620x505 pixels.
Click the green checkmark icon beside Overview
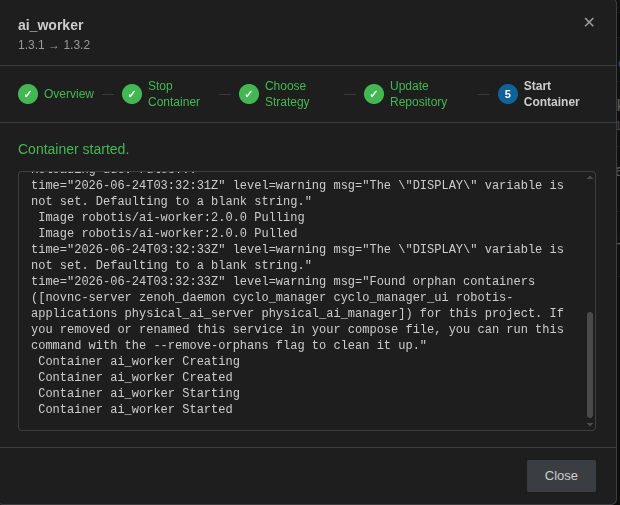(28, 94)
